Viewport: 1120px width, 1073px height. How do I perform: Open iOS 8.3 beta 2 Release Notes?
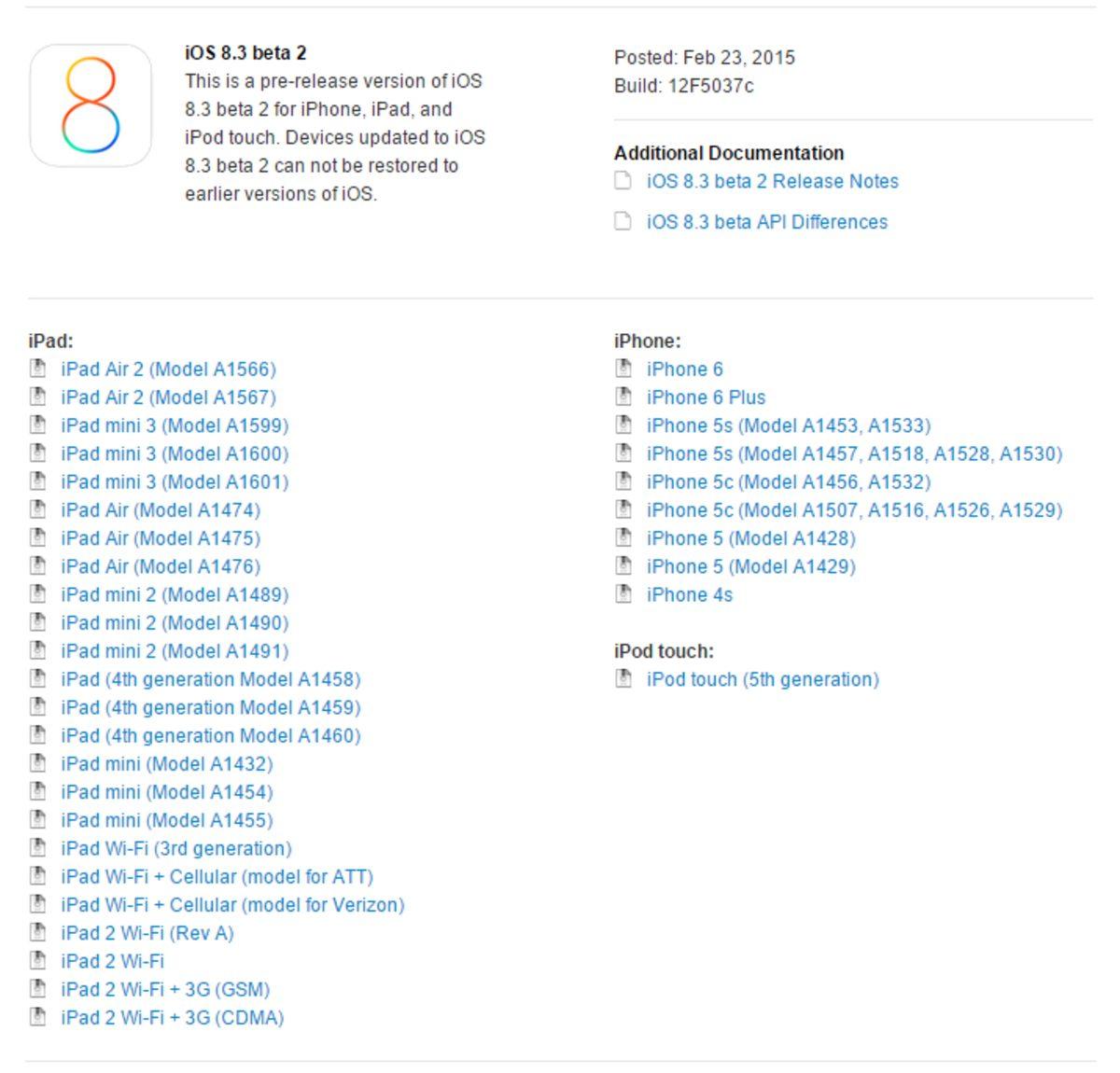pos(772,181)
